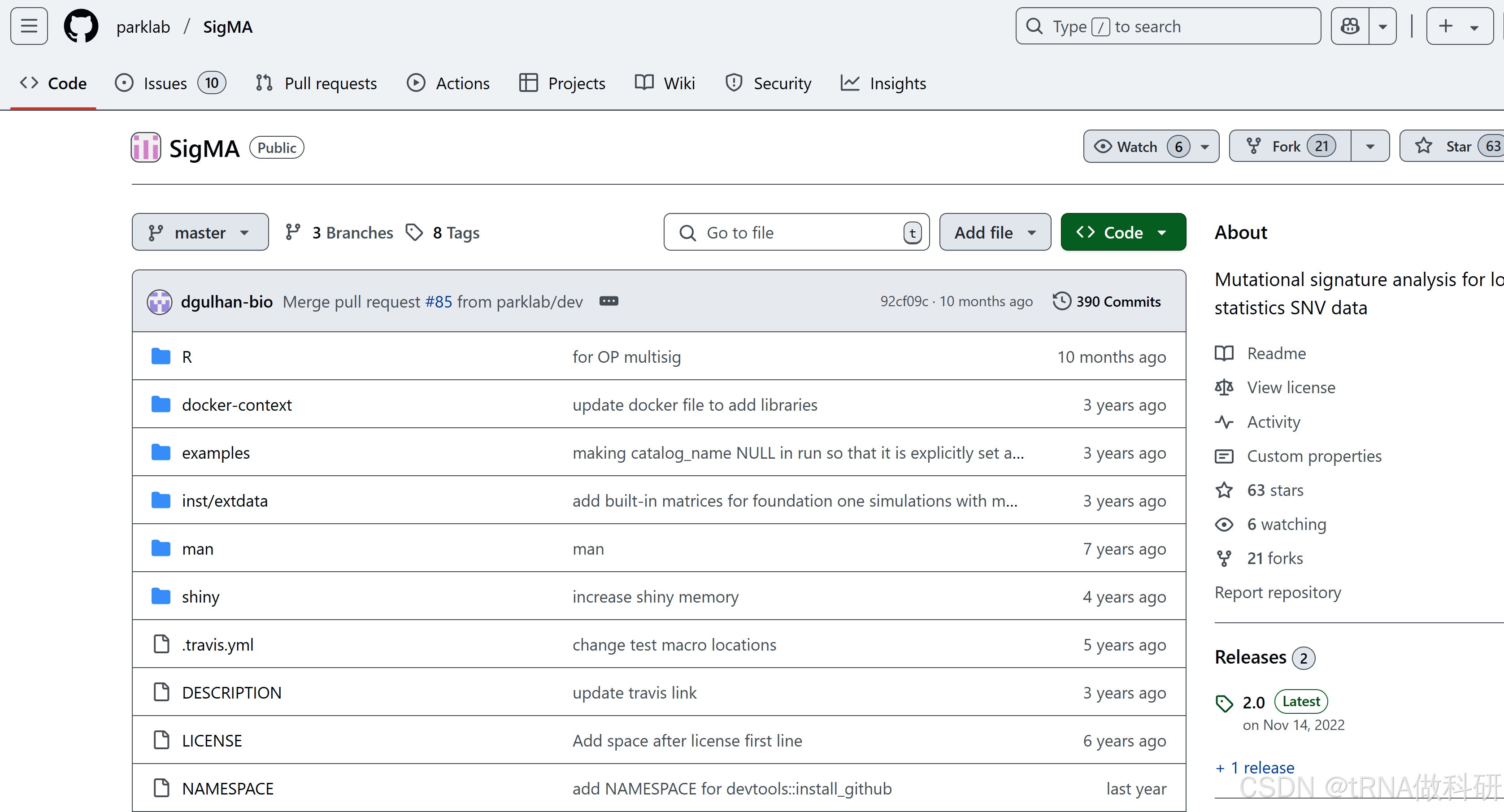1504x812 pixels.
Task: Open the Copilot icon button
Action: (x=1350, y=26)
